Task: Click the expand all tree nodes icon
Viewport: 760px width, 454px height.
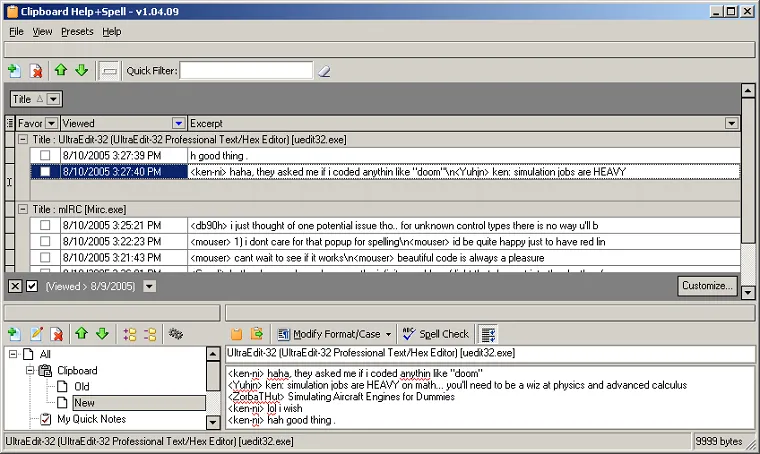Action: 129,334
